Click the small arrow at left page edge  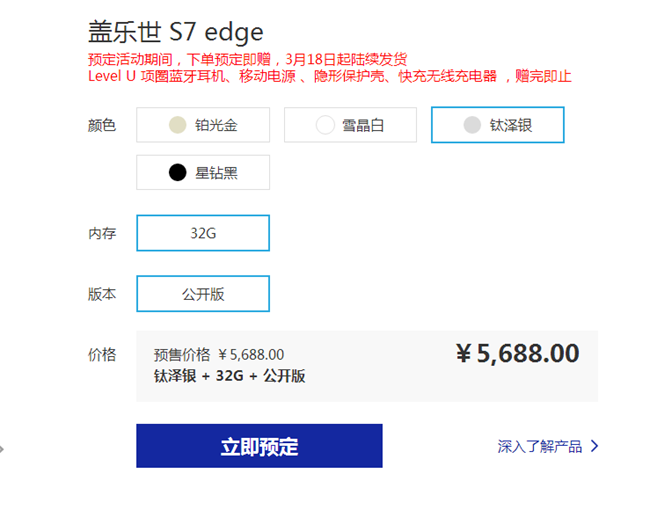pos(3,449)
